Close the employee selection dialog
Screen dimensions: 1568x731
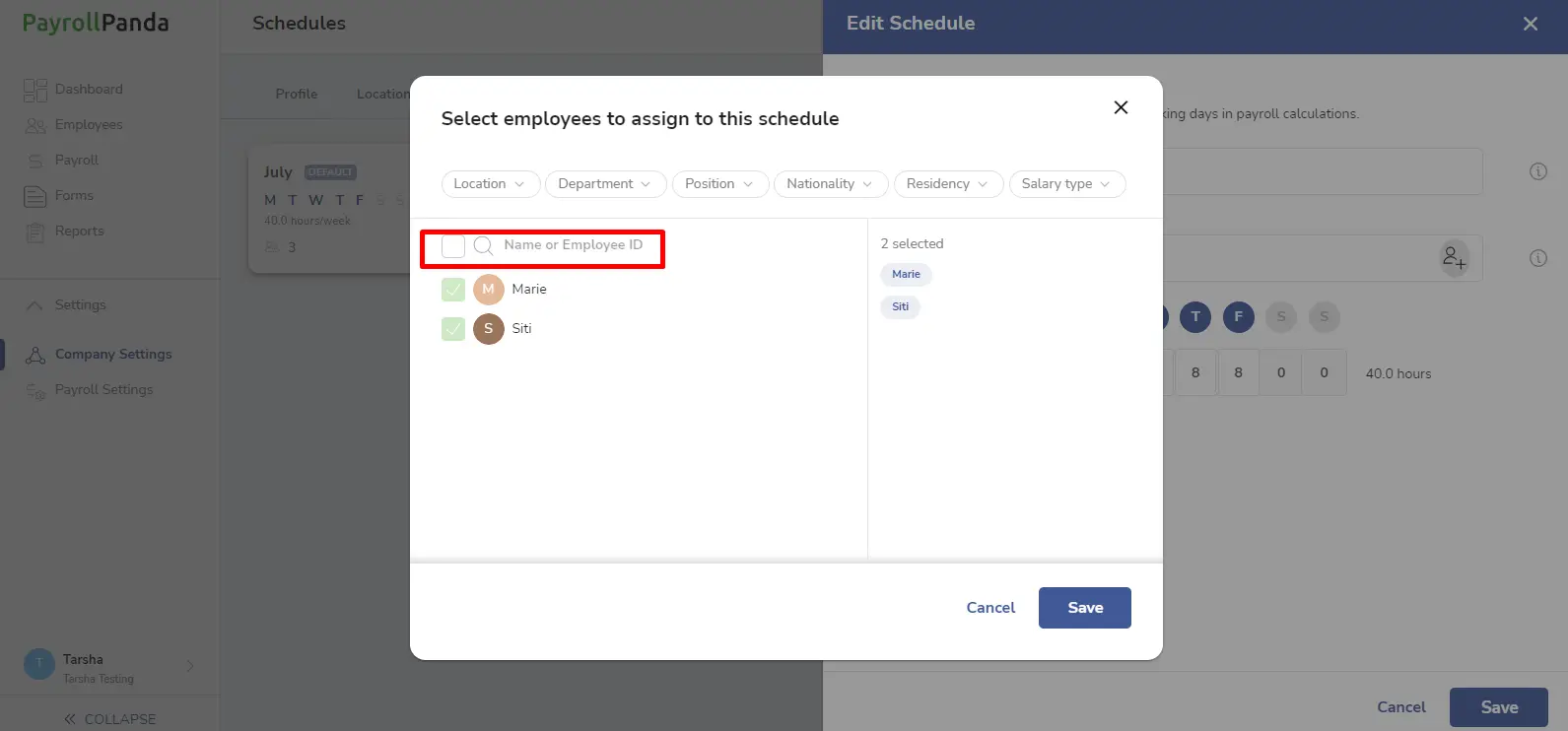pyautogui.click(x=1121, y=107)
